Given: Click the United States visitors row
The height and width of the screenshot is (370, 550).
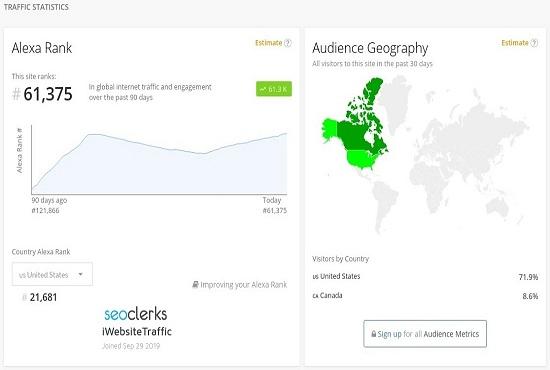Looking at the screenshot, I should click(x=425, y=277).
